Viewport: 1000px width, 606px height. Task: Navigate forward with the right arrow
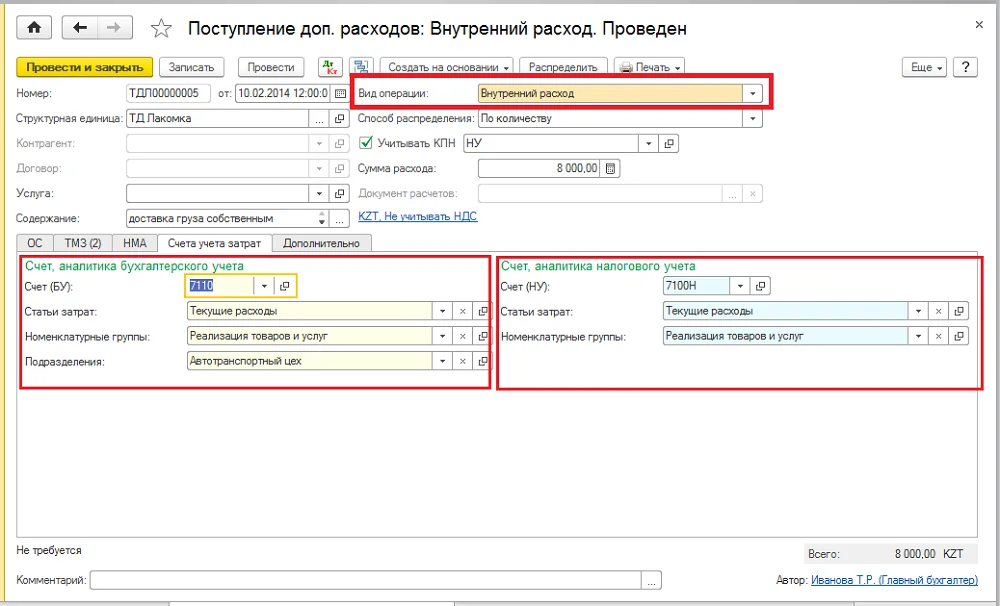114,27
